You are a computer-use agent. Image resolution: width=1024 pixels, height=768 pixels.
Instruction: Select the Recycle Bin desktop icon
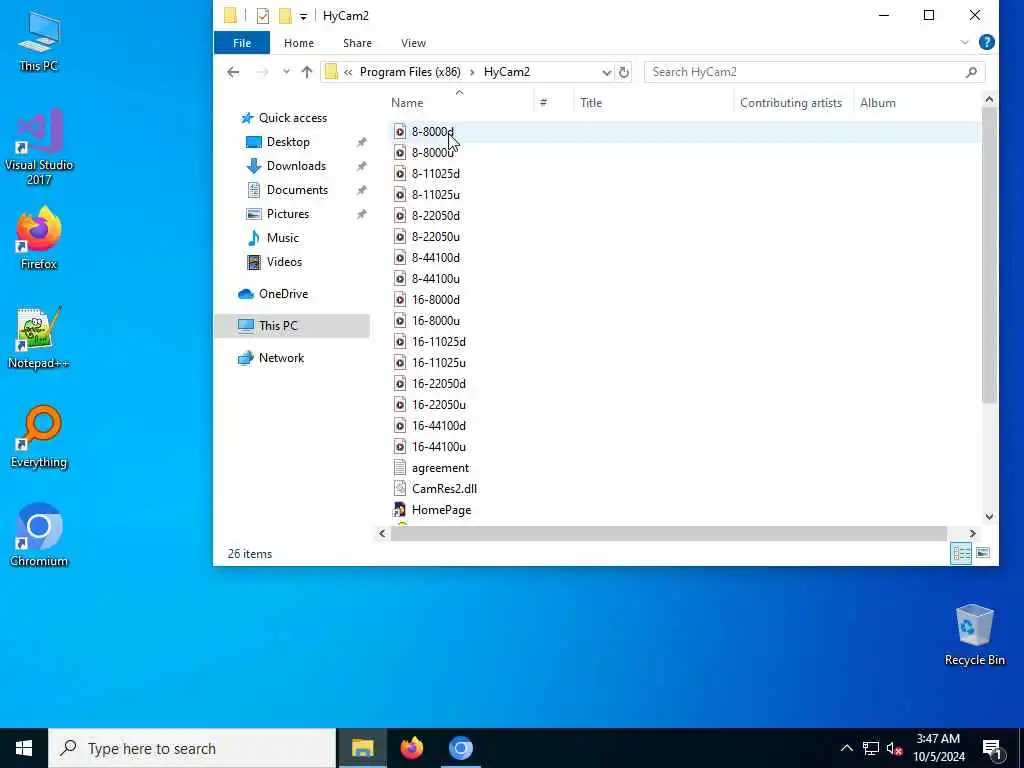(x=974, y=635)
